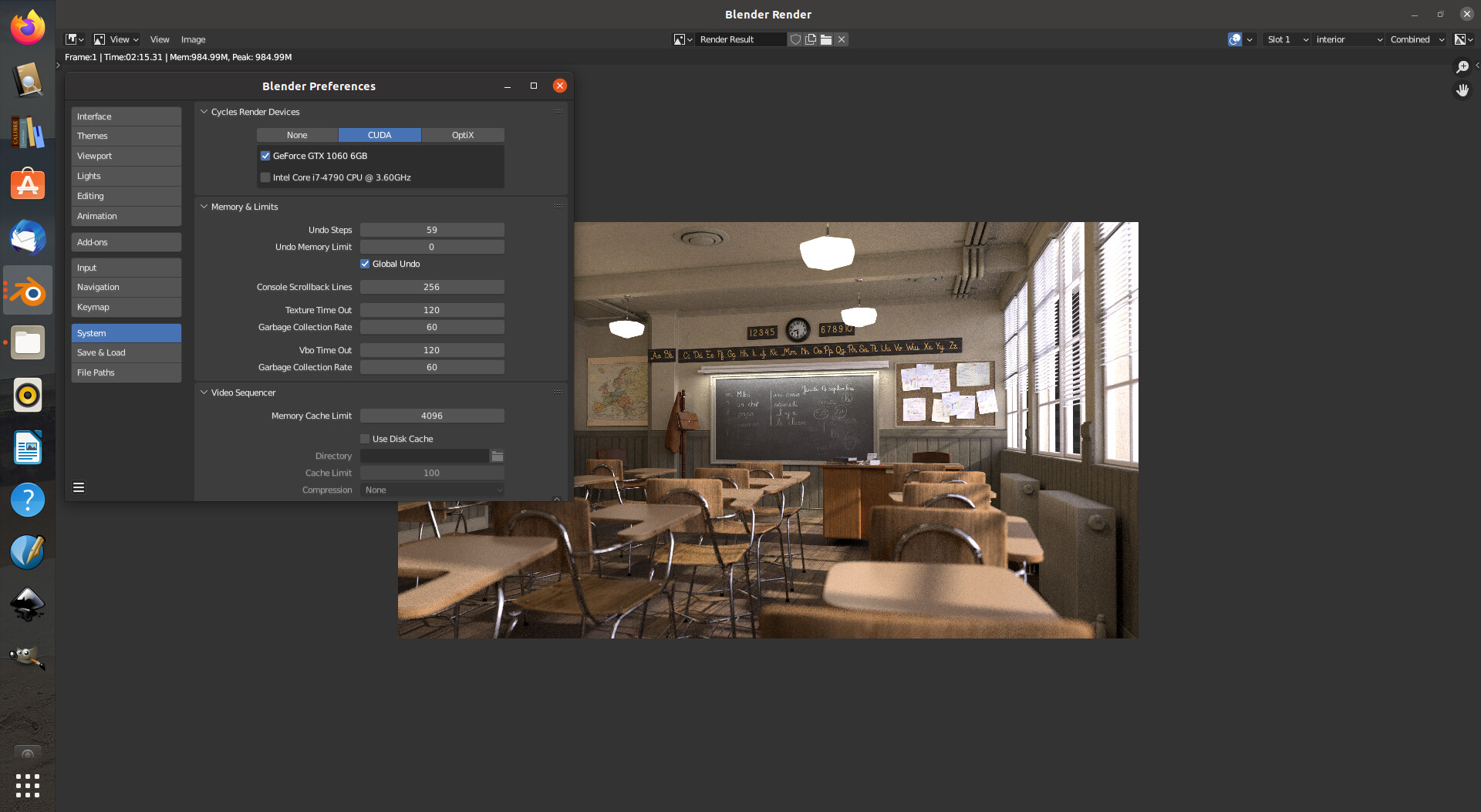Viewport: 1481px width, 812px height.
Task: Switch to the OptiX tab
Action: point(463,135)
